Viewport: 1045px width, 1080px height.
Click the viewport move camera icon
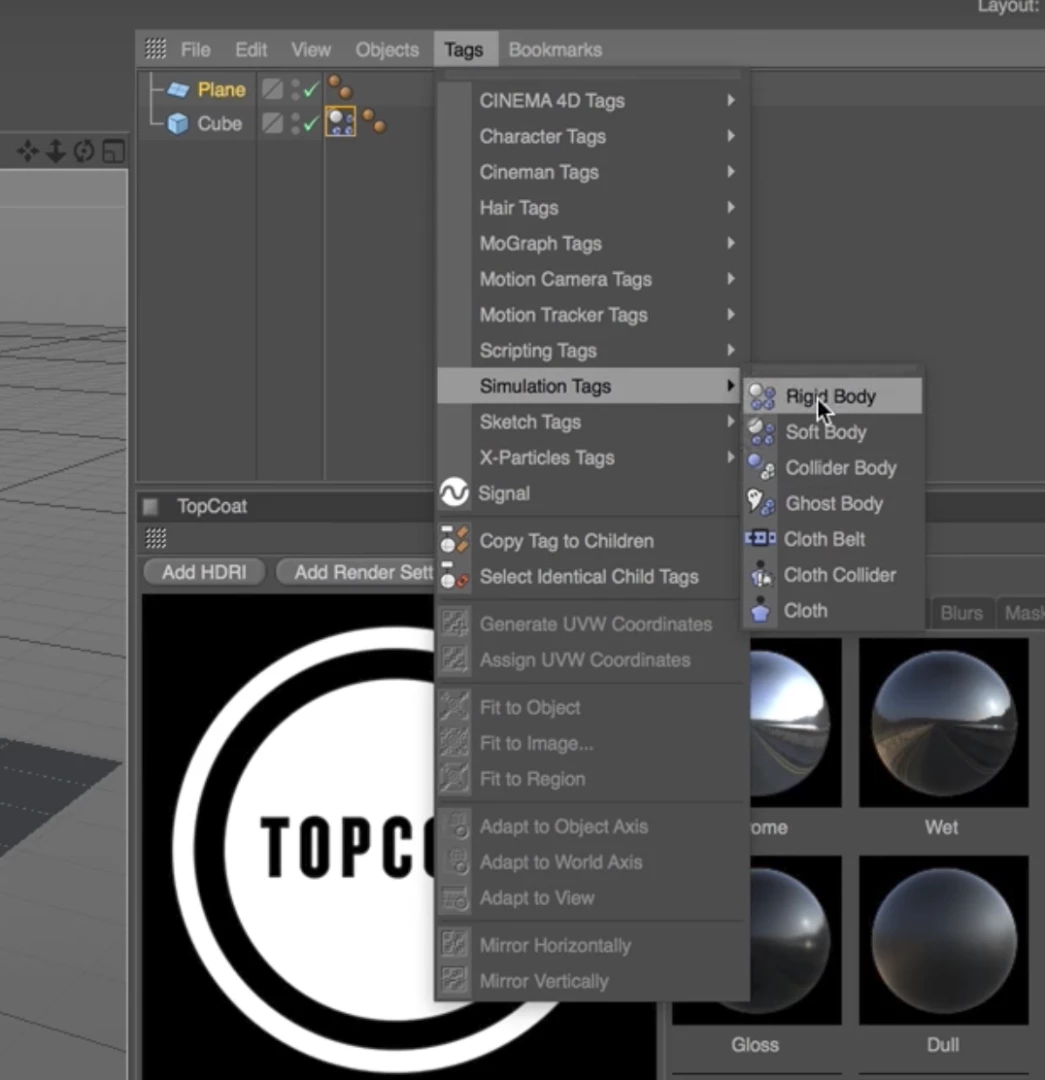tap(28, 151)
